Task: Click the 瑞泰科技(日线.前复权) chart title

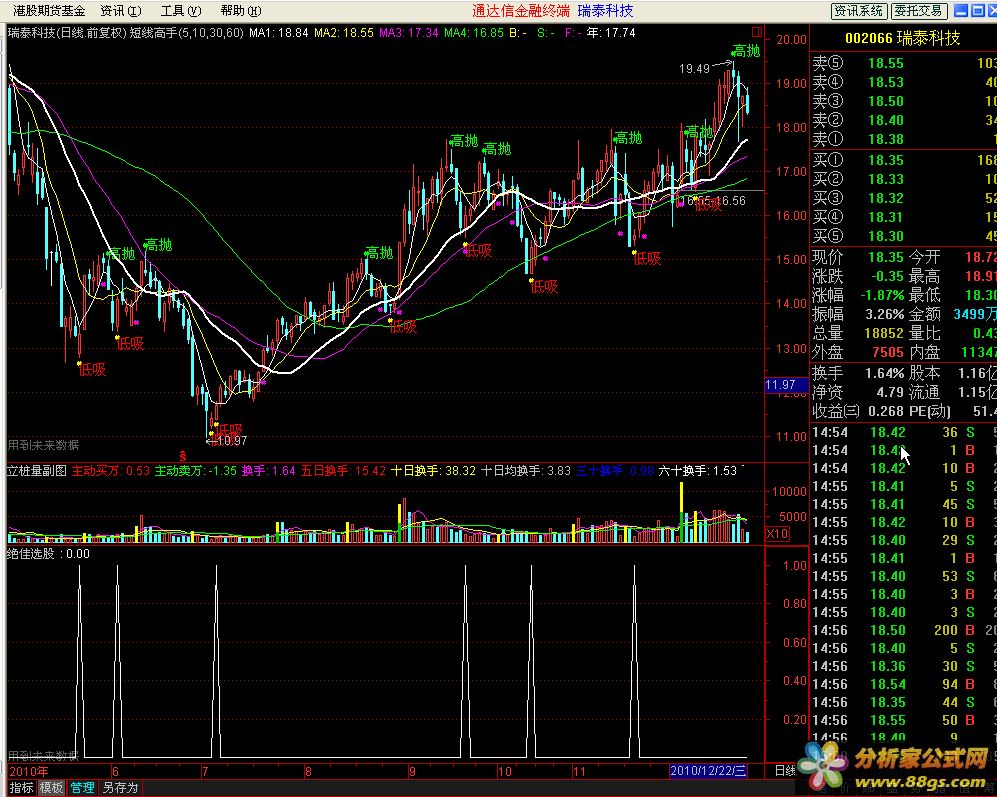Action: (x=67, y=32)
